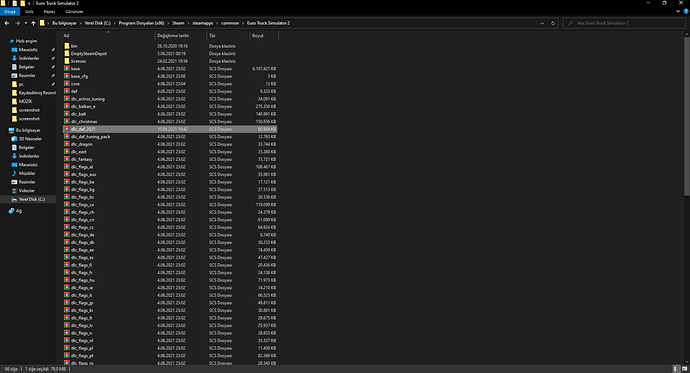Open Videolar under Bu bilgisayar
Image resolution: width=690 pixels, height=373 pixels.
pos(26,190)
